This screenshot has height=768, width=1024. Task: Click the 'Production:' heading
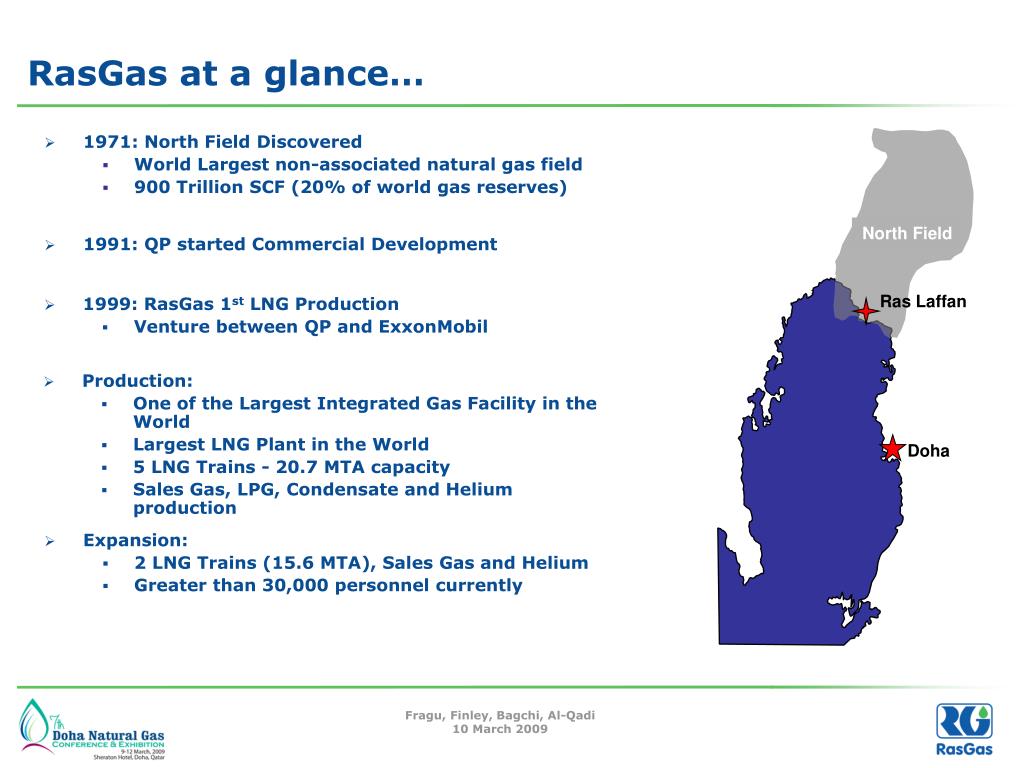coord(137,381)
